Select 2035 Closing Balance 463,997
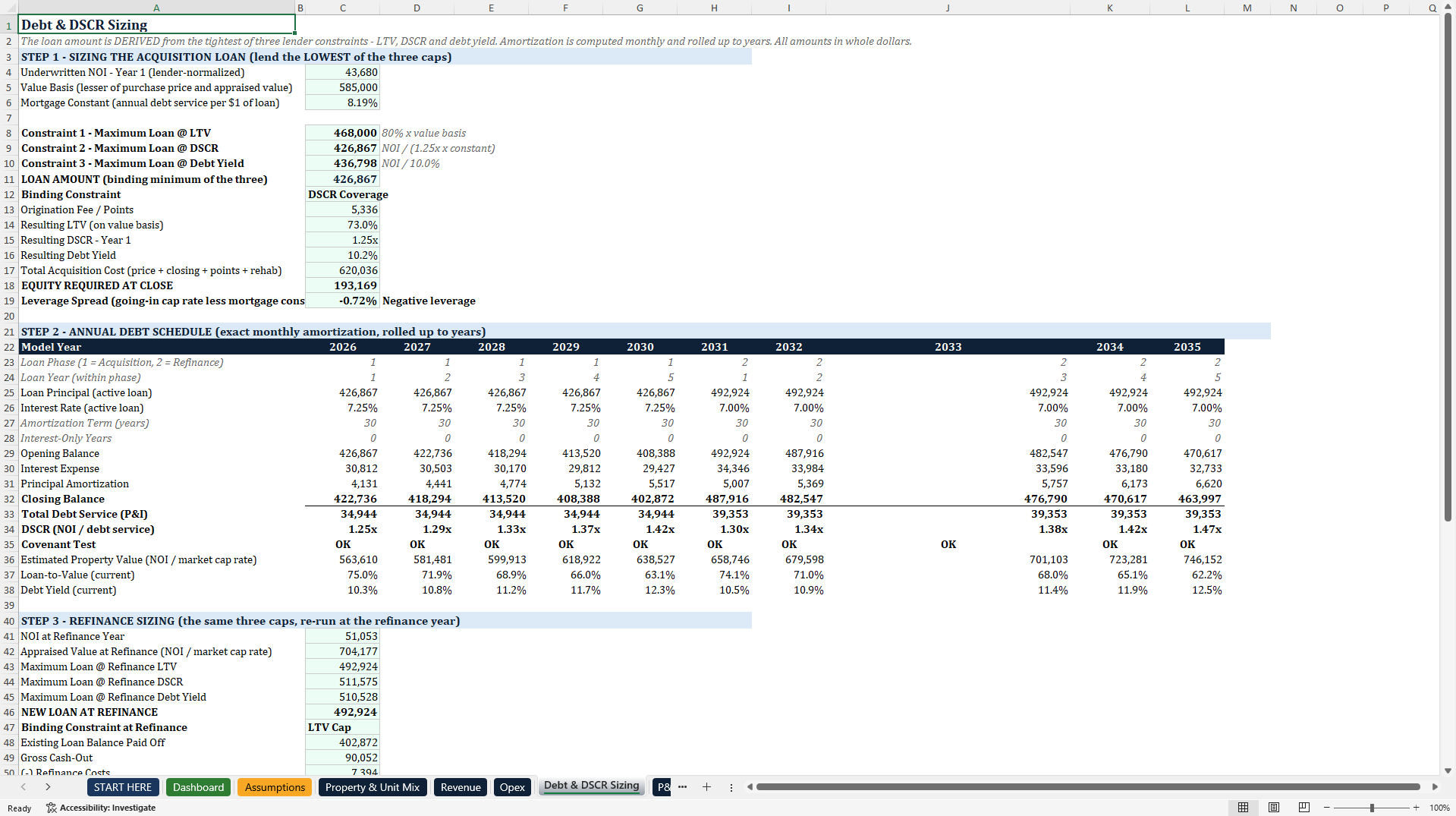The height and width of the screenshot is (816, 1456). (x=1187, y=499)
